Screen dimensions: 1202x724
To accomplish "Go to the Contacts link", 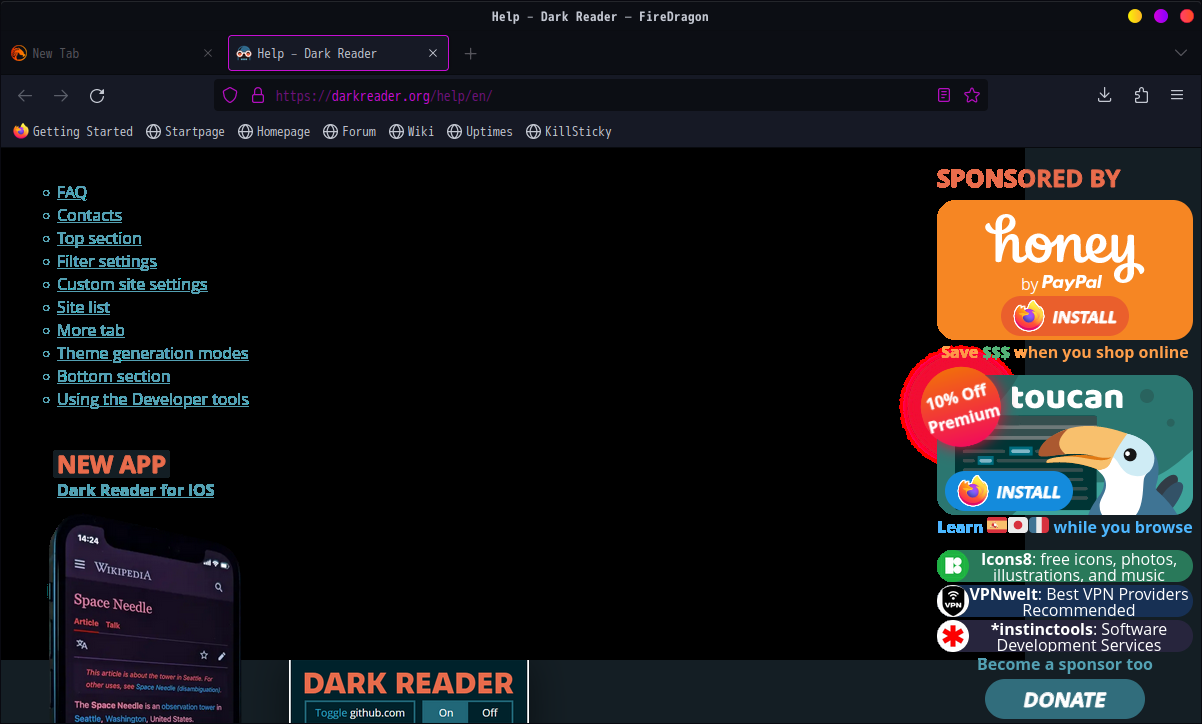I will point(89,215).
